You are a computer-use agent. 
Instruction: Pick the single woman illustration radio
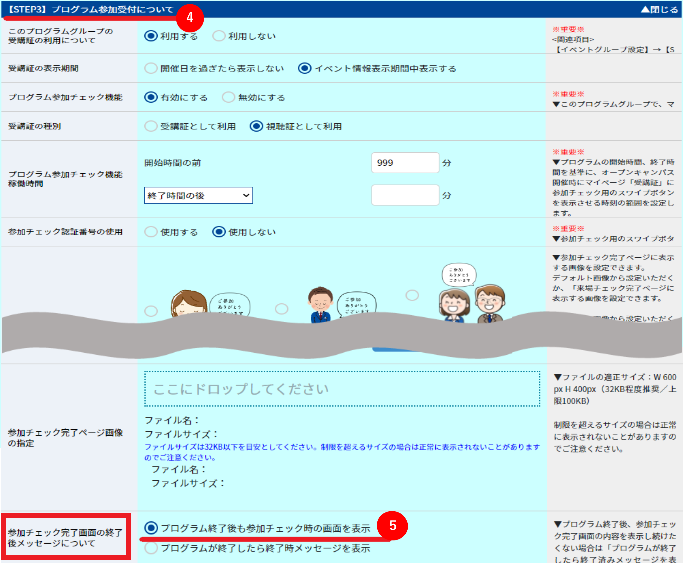(x=151, y=311)
